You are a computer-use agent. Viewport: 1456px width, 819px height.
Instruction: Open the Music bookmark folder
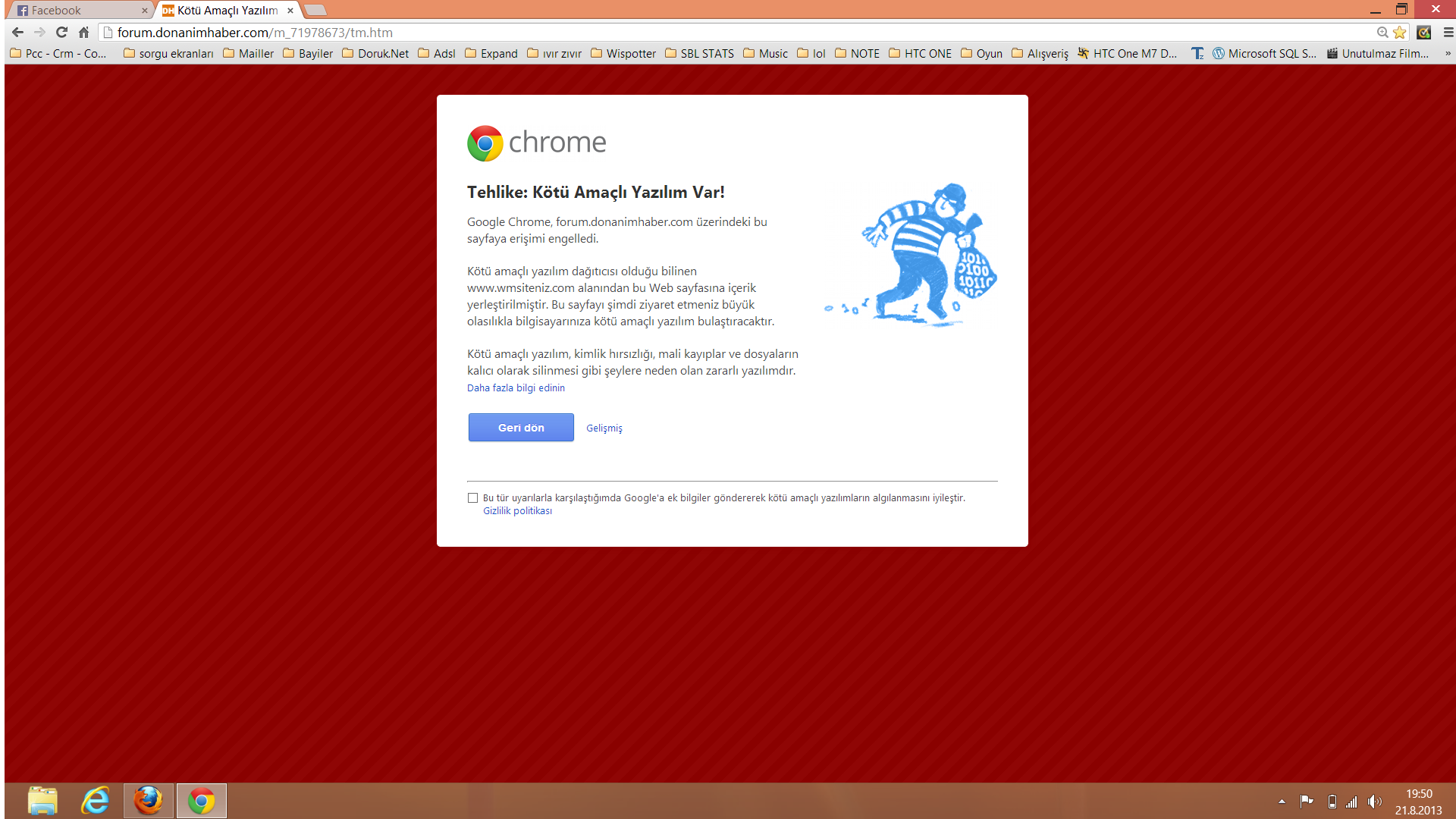pos(766,54)
